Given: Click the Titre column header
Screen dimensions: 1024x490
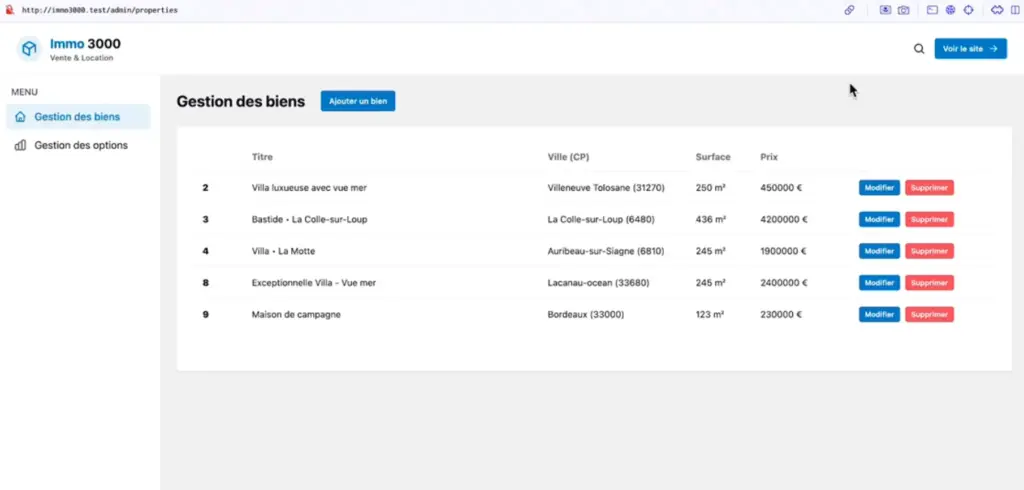Looking at the screenshot, I should tap(263, 157).
